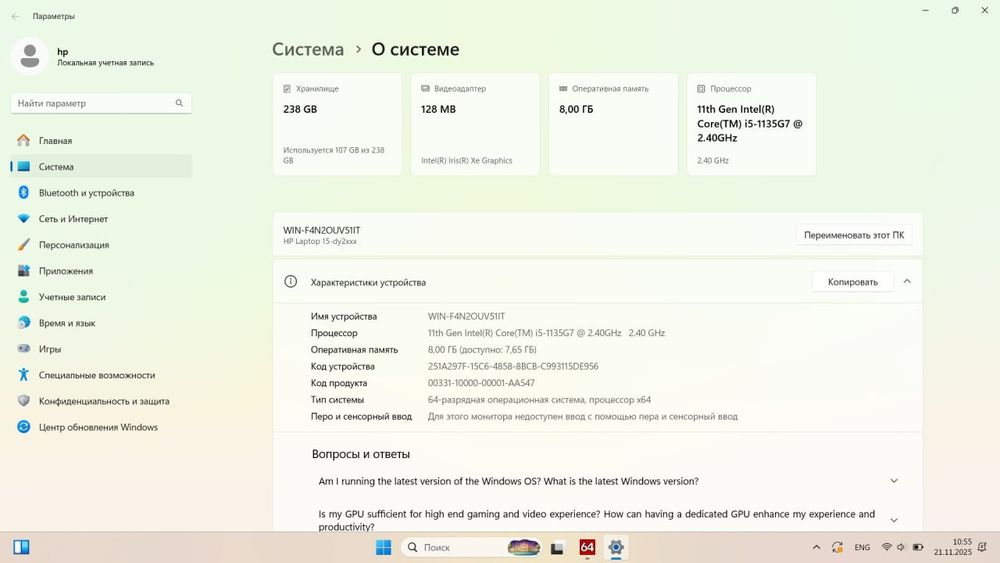Open Специальные возможности page
This screenshot has width=1000, height=563.
[x=101, y=376]
